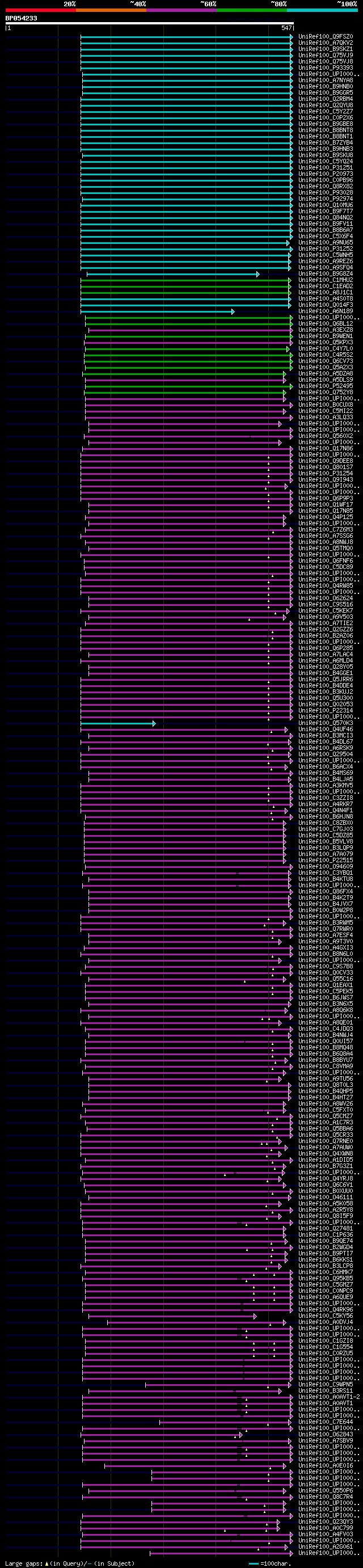Screen dimensions: 363x1568
Task: Click hit label UniRef100_Q8RX82
Action: (325, 186)
